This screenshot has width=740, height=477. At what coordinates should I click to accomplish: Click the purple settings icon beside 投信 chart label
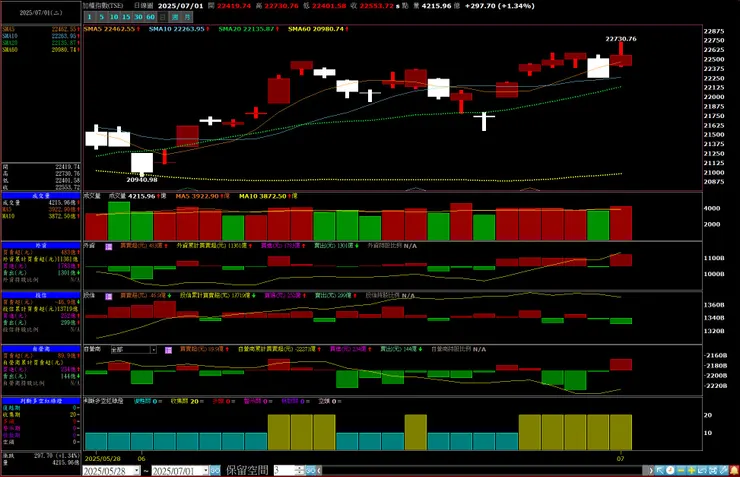pos(109,296)
